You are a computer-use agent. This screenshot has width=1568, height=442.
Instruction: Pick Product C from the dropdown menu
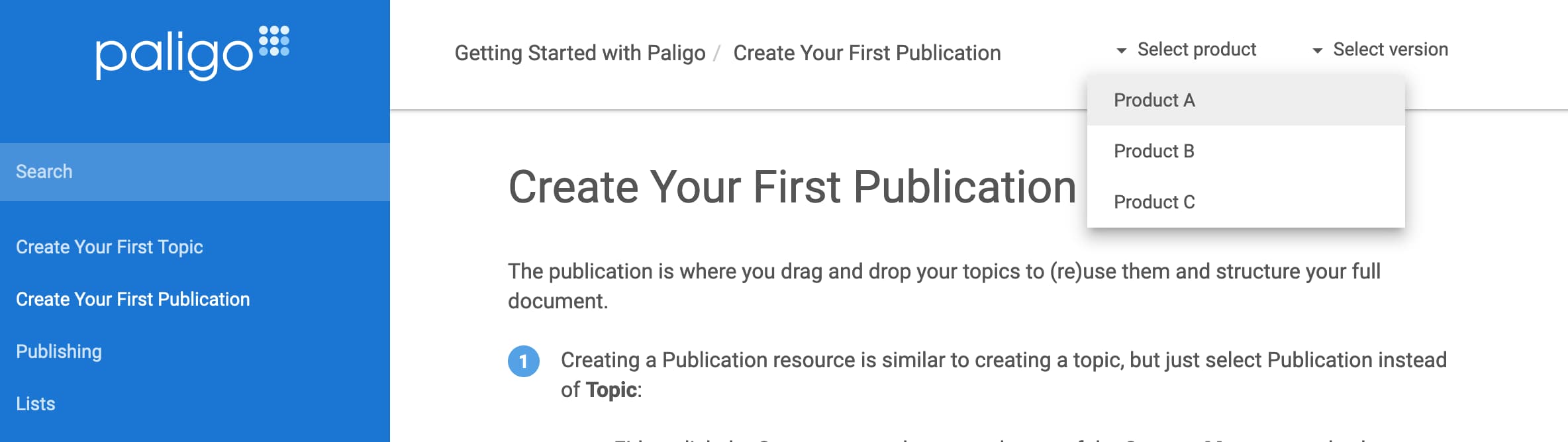pyautogui.click(x=1154, y=202)
